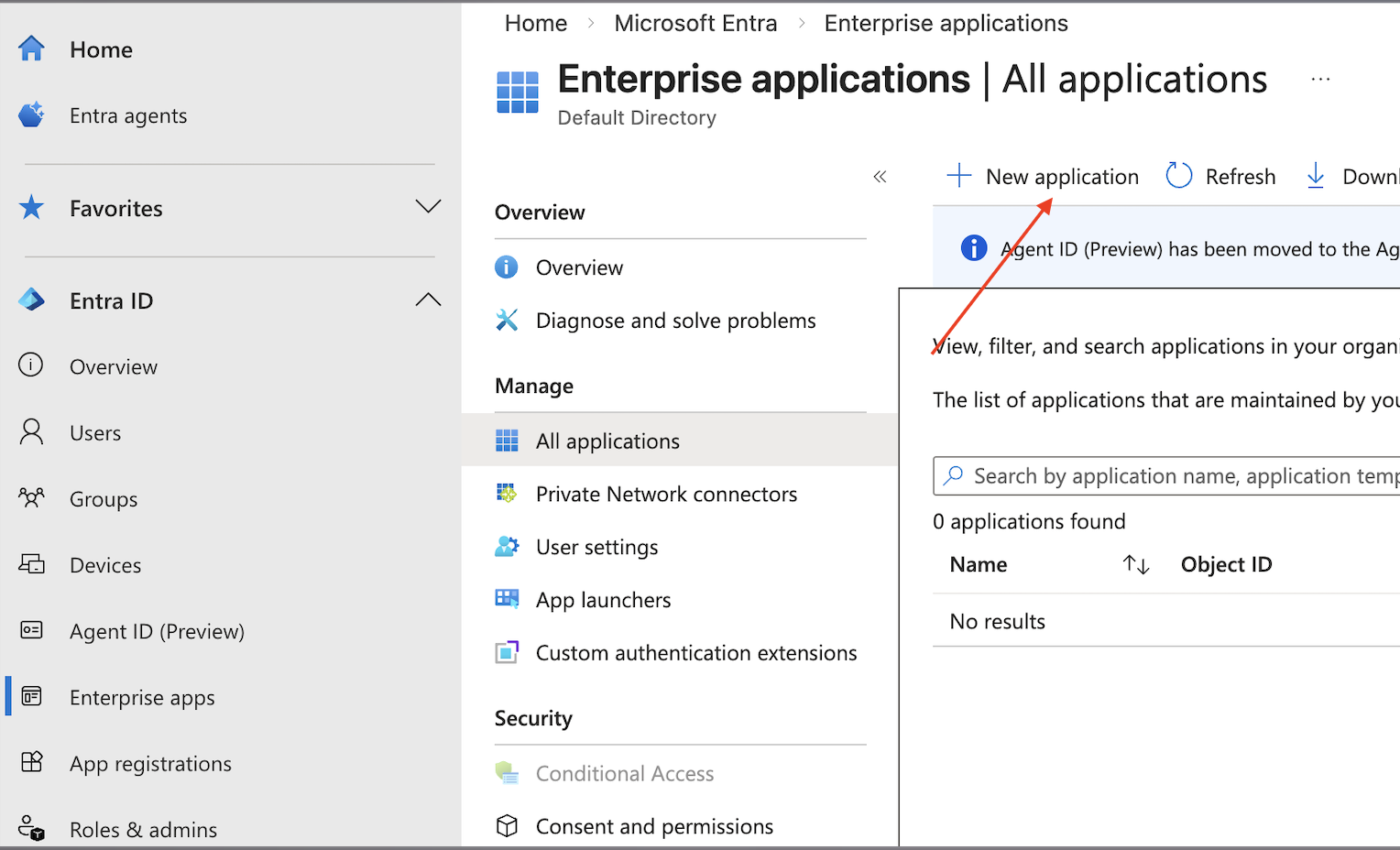Go to Microsoft Entra breadcrumb link

pos(695,23)
